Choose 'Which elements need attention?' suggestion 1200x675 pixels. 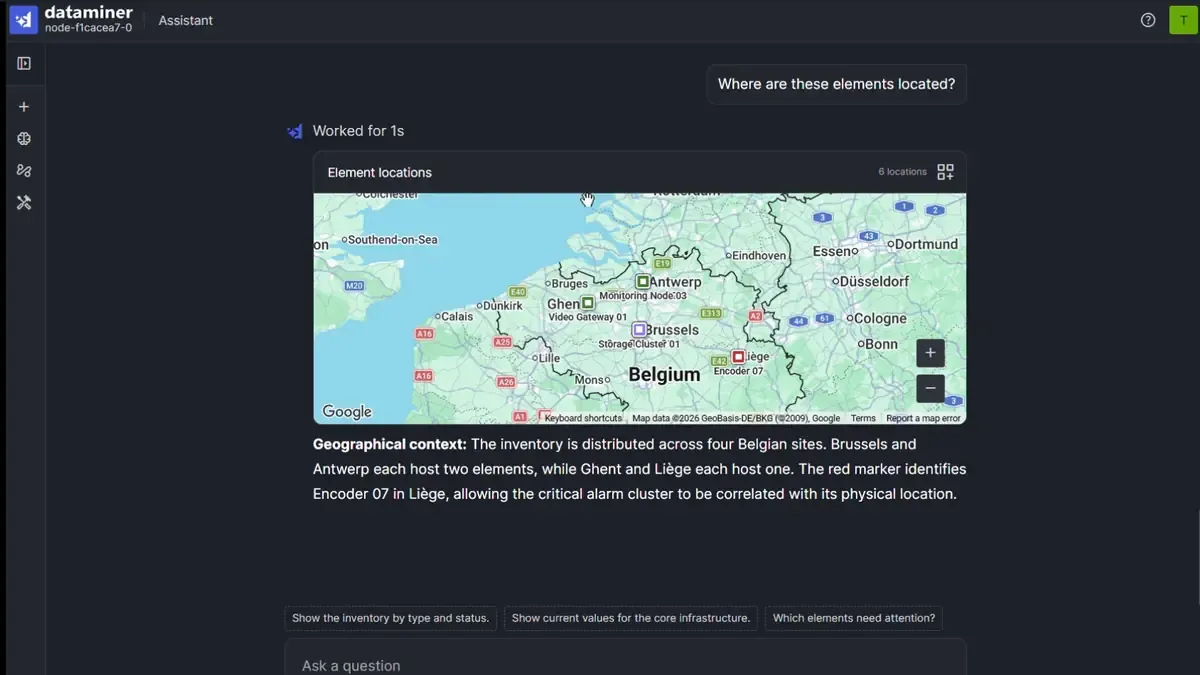coord(854,618)
